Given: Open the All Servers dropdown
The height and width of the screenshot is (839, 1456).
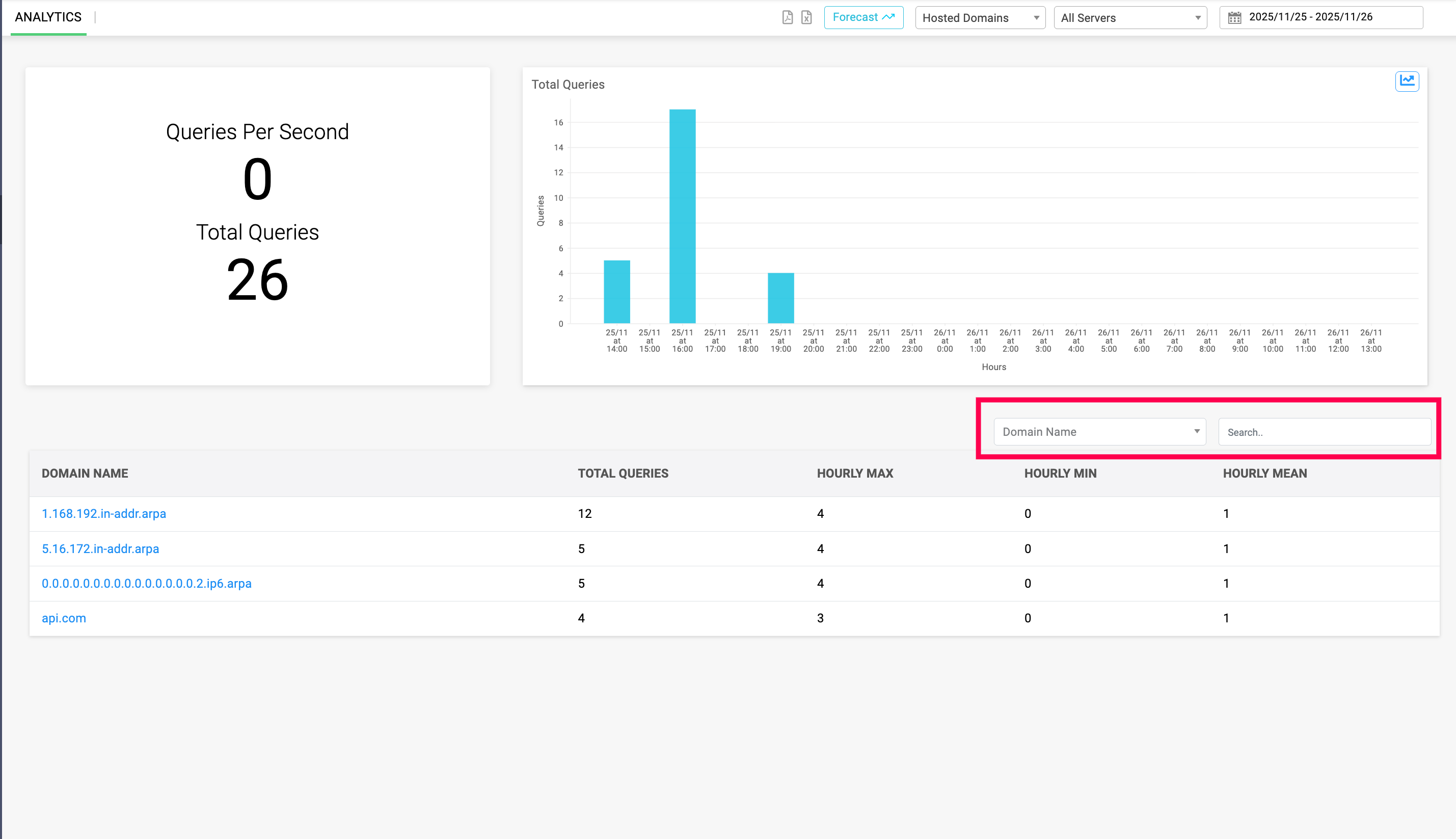Looking at the screenshot, I should coord(1130,18).
